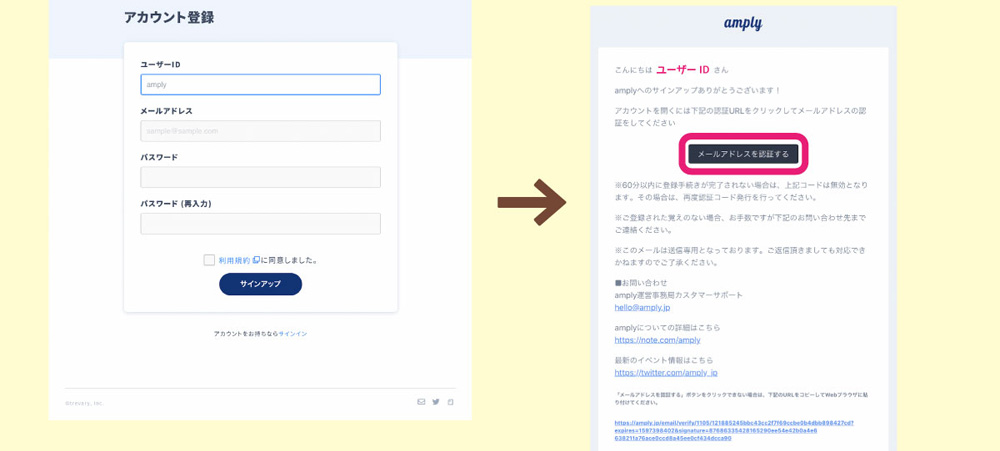
Task: Focus the メールアドレス input field
Action: click(x=261, y=131)
